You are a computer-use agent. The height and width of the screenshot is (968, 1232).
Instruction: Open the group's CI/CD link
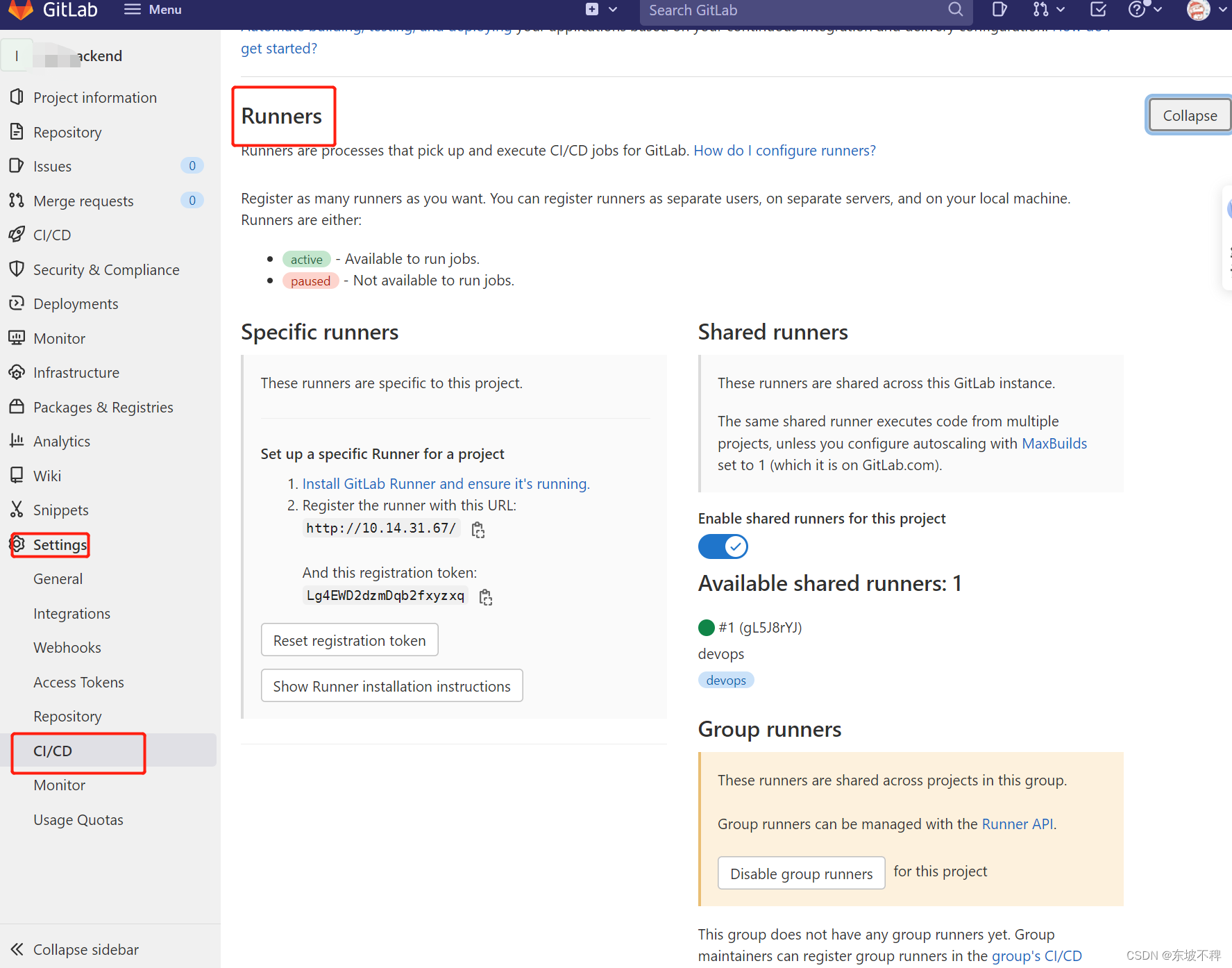tap(1037, 956)
